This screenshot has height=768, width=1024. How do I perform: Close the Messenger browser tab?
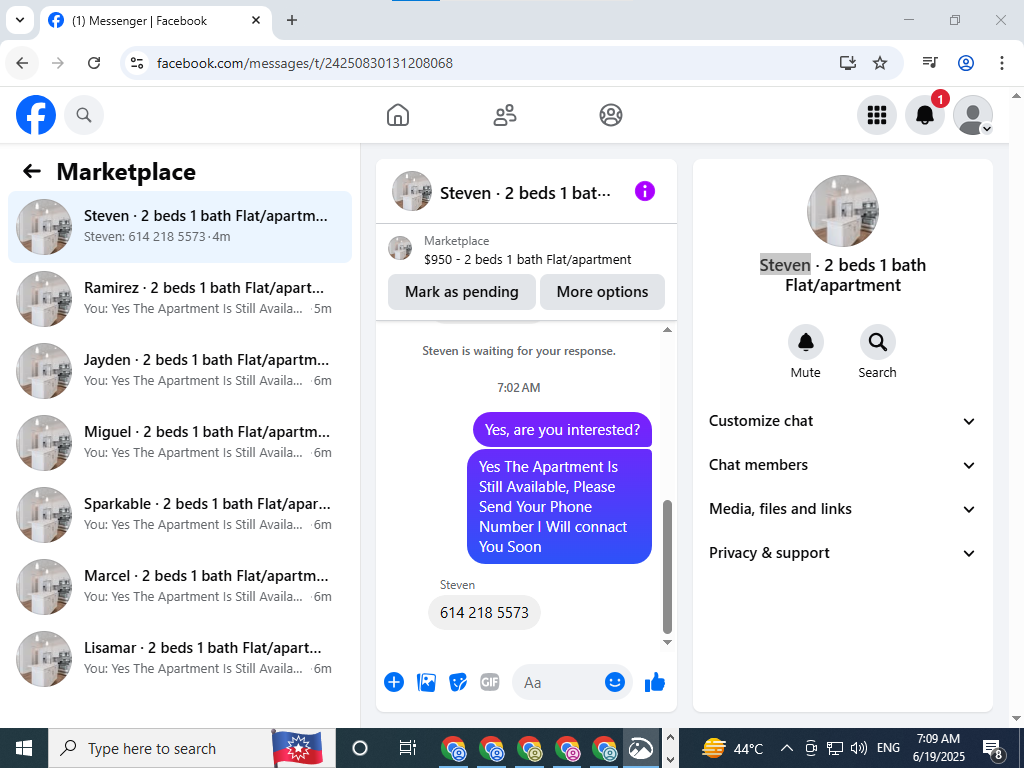coord(256,20)
